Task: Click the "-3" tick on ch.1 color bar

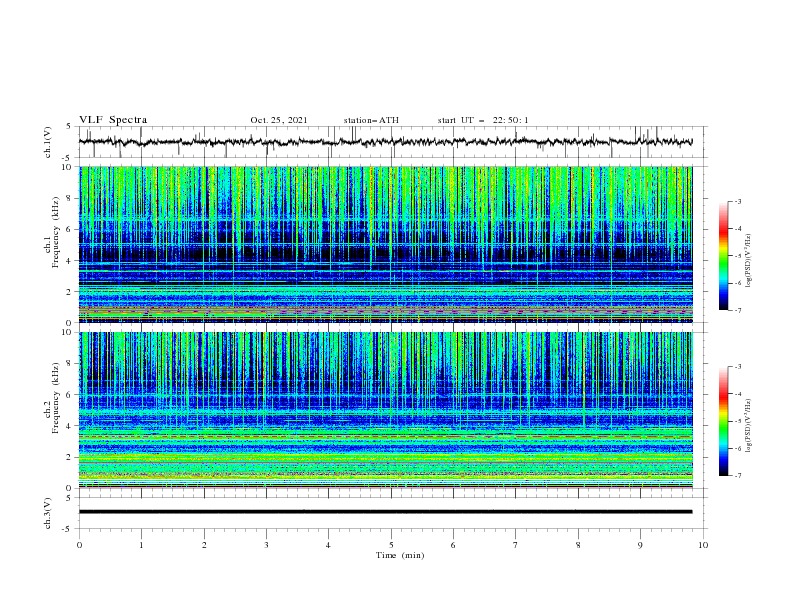Action: (x=737, y=201)
